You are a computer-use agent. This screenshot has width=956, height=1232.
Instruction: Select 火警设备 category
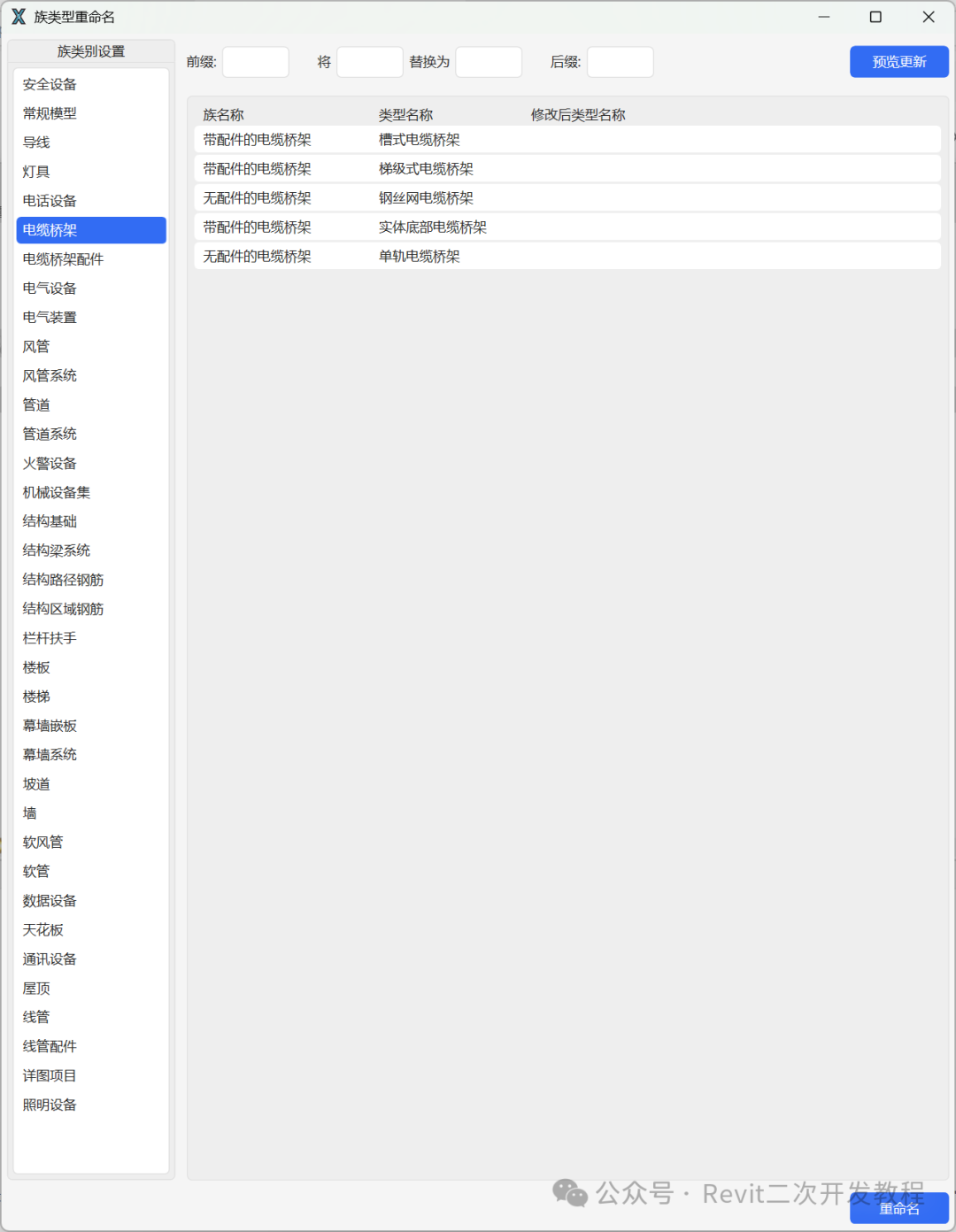coord(91,463)
